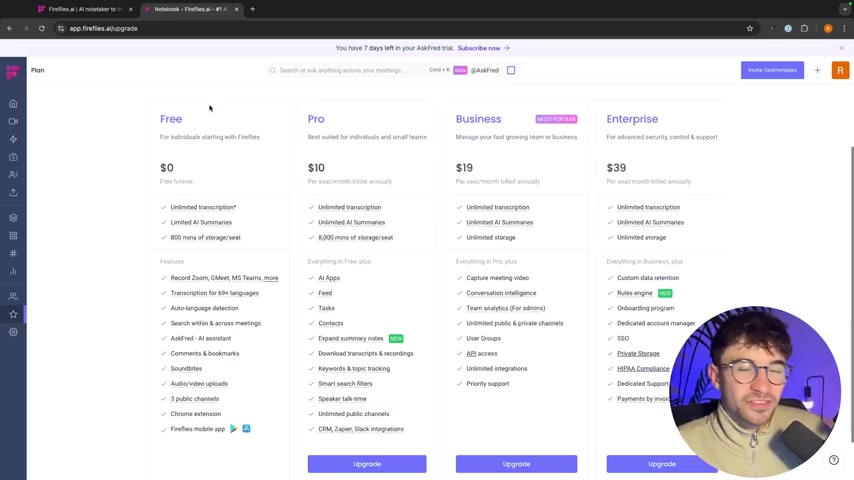Focus the meeting search input field
Image resolution: width=854 pixels, height=480 pixels.
pyautogui.click(x=351, y=70)
